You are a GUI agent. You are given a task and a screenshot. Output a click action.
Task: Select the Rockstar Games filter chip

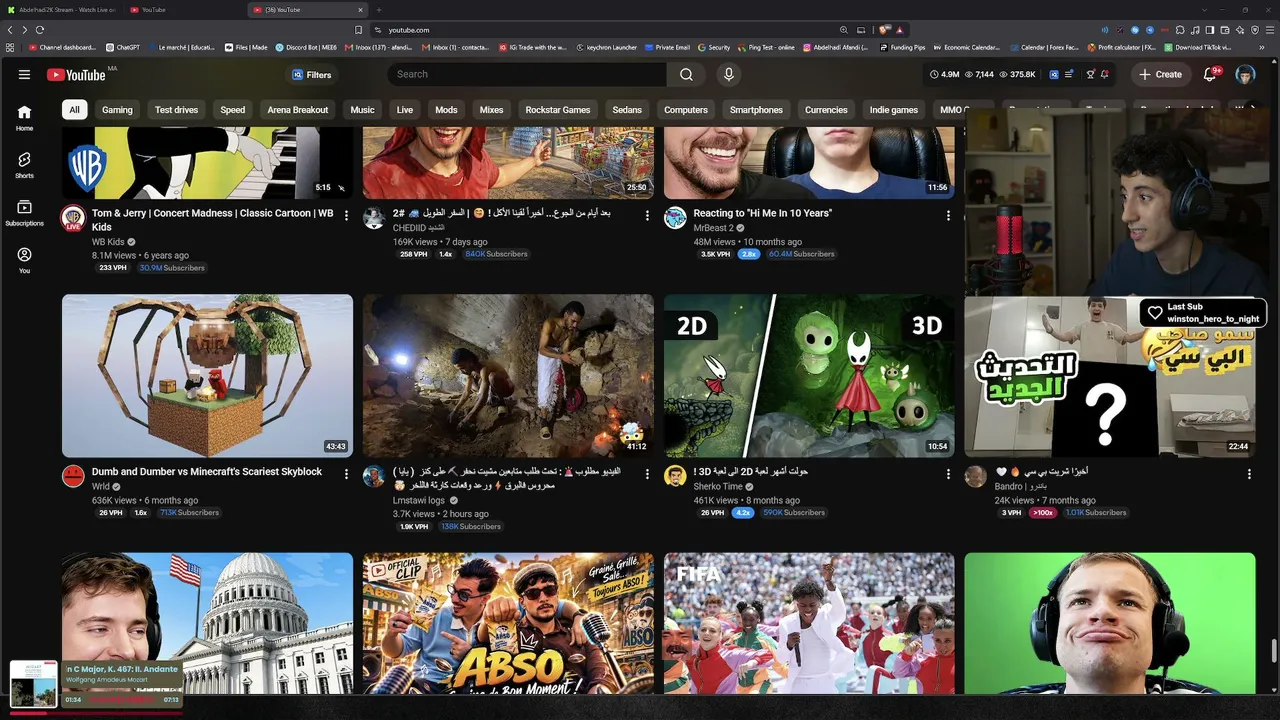(558, 110)
